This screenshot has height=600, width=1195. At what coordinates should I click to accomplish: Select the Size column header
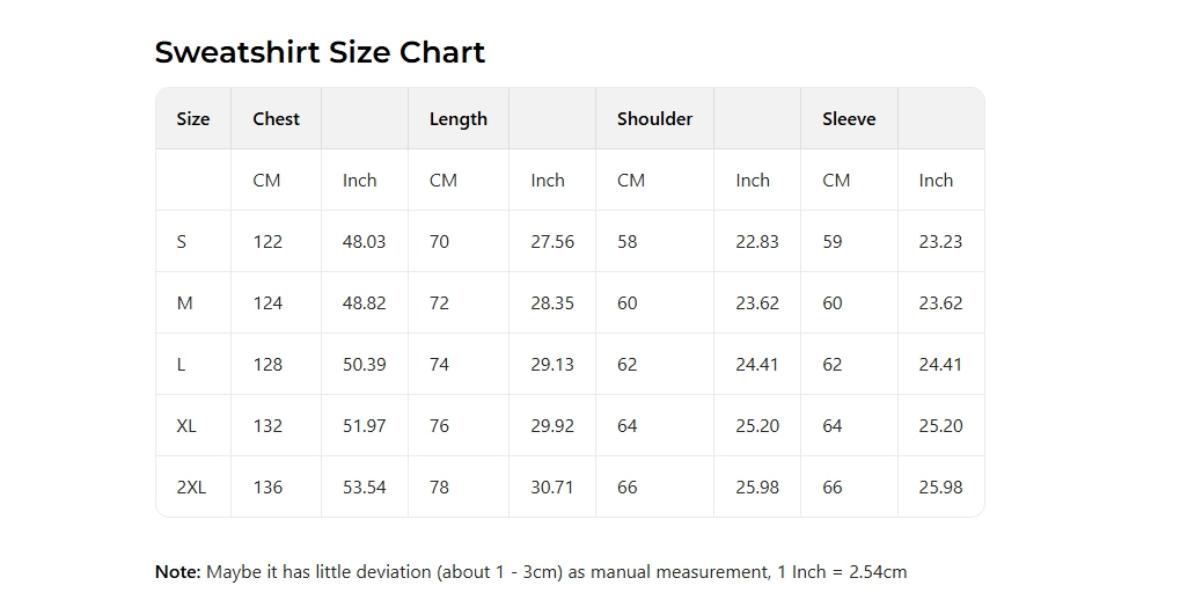(x=193, y=119)
